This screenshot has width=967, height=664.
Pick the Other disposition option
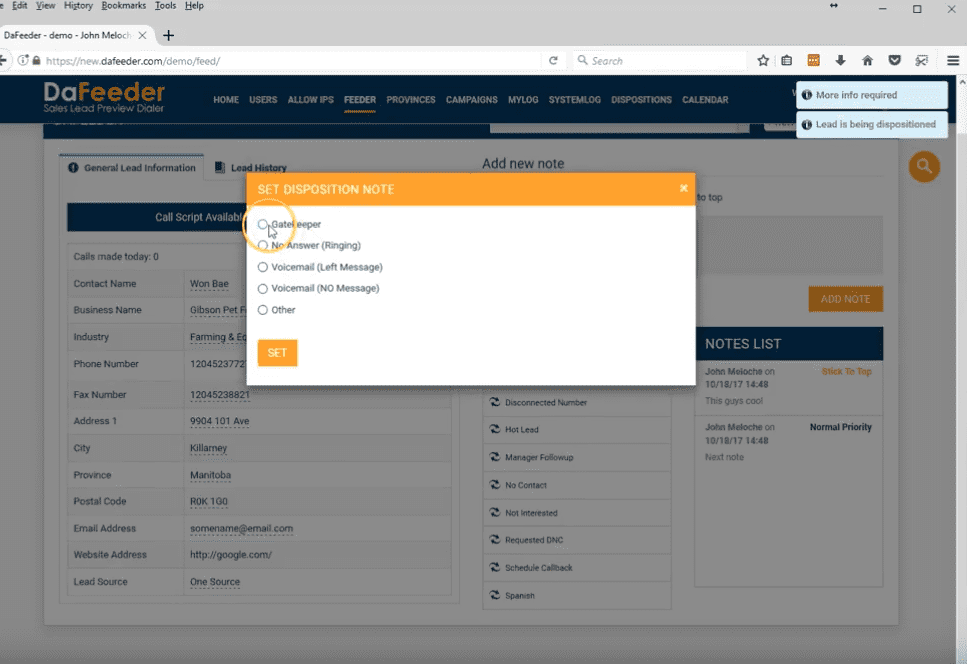263,310
